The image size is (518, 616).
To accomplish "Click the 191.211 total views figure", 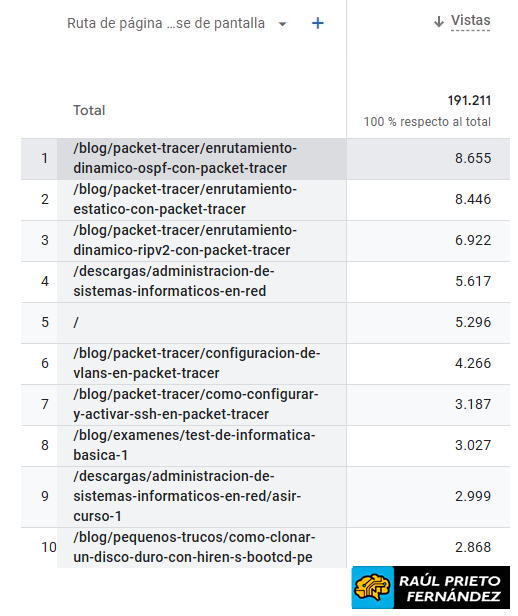I will [x=469, y=101].
